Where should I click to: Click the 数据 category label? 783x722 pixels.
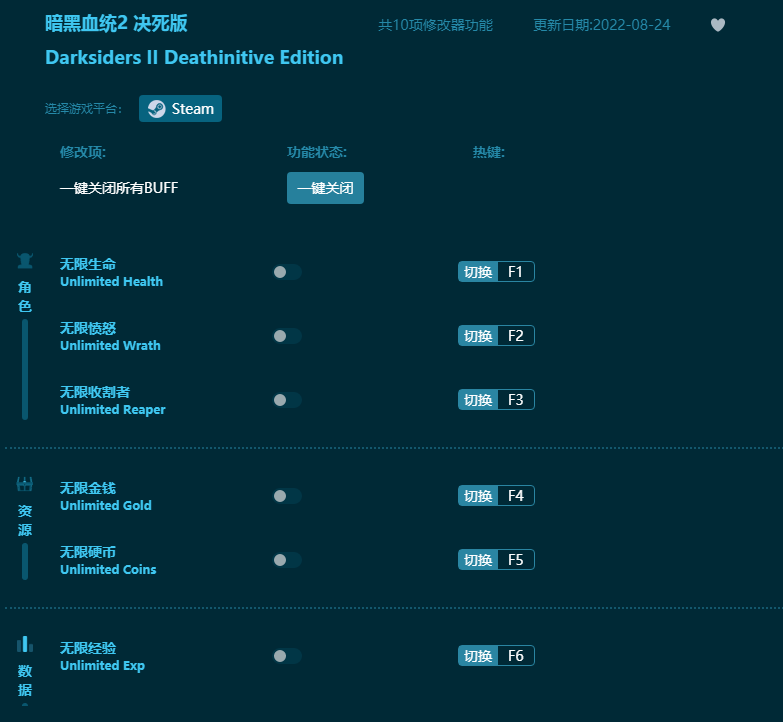25,680
